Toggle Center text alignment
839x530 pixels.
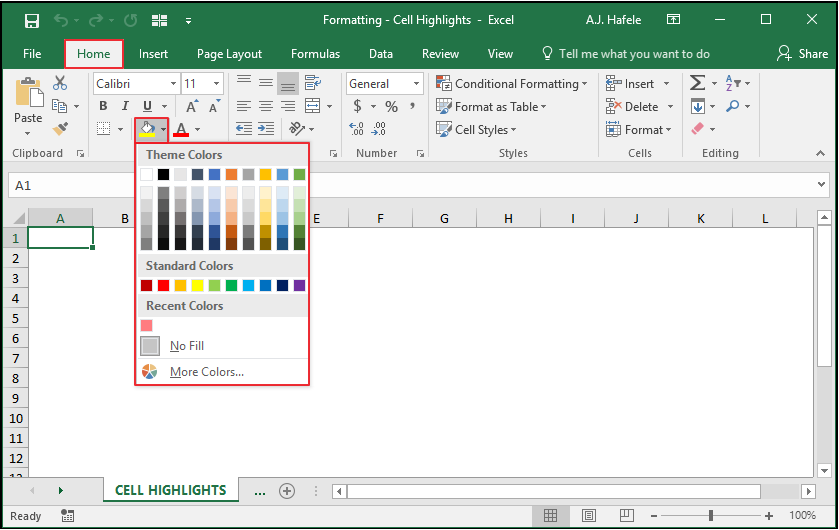(266, 106)
